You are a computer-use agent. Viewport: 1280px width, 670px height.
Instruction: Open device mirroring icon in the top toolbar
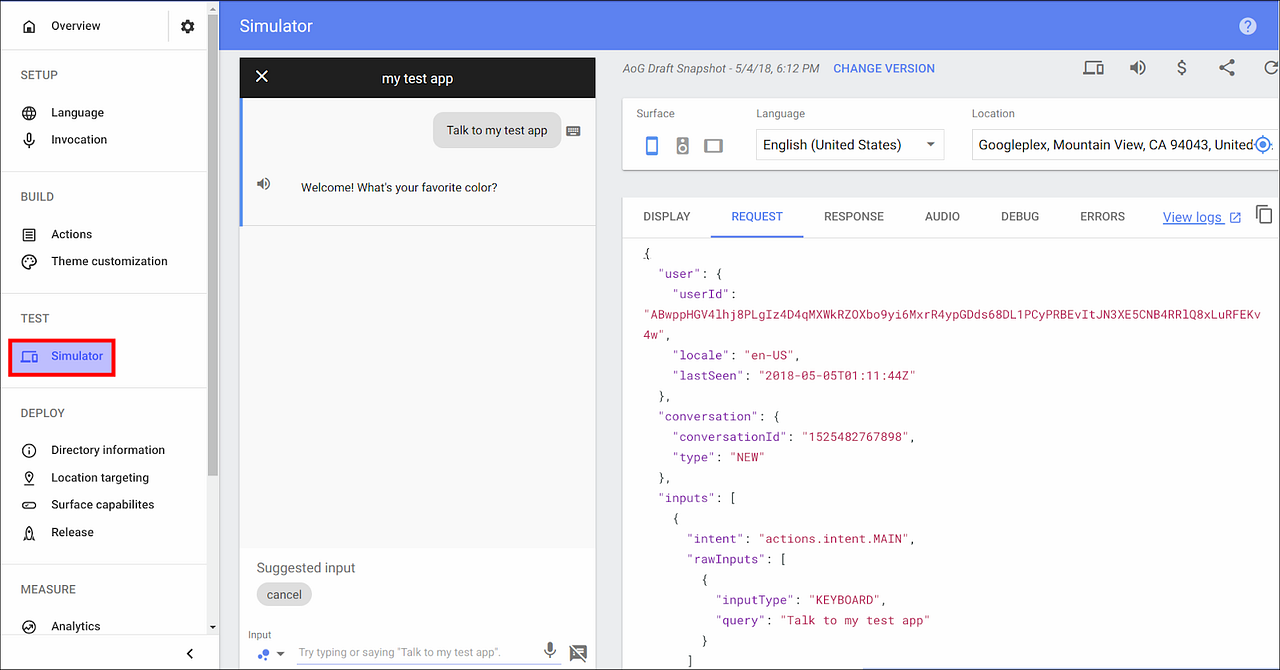click(x=1093, y=68)
